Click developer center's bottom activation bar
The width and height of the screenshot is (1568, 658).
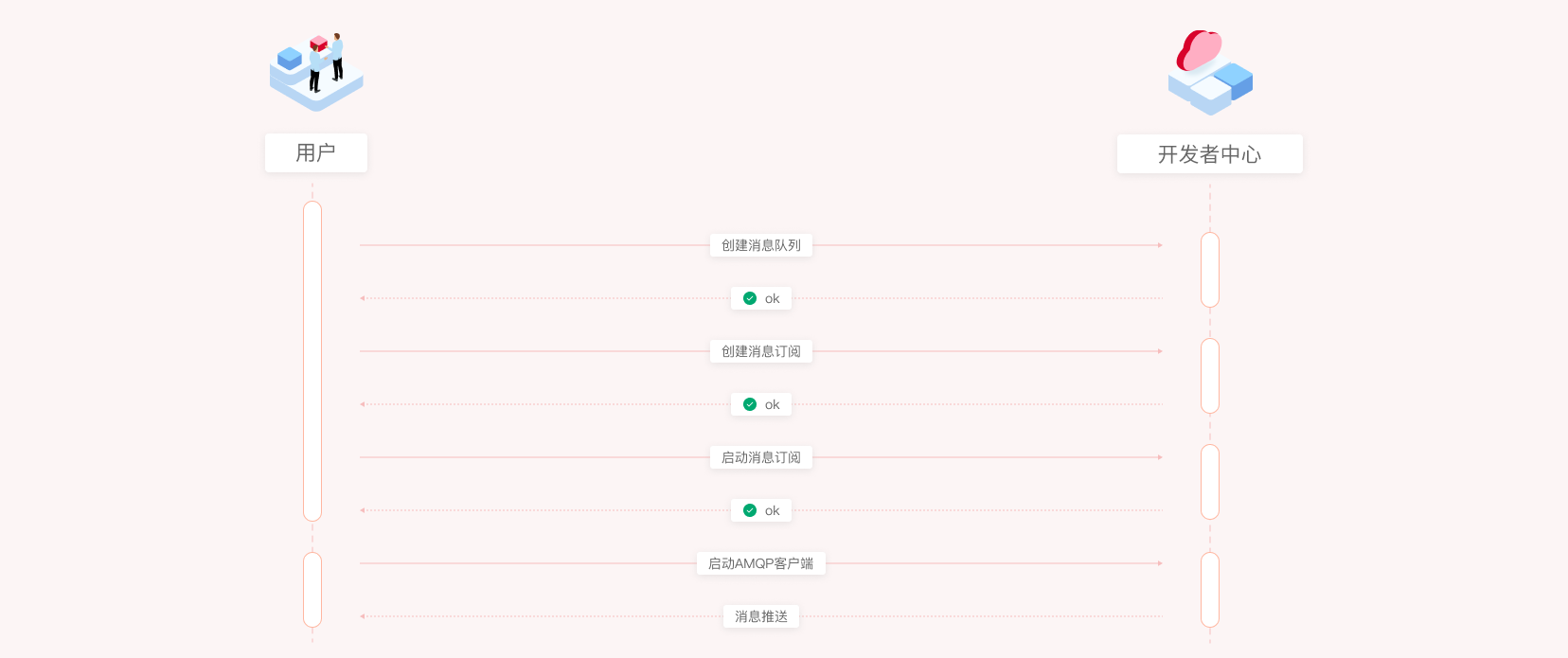click(x=1210, y=590)
